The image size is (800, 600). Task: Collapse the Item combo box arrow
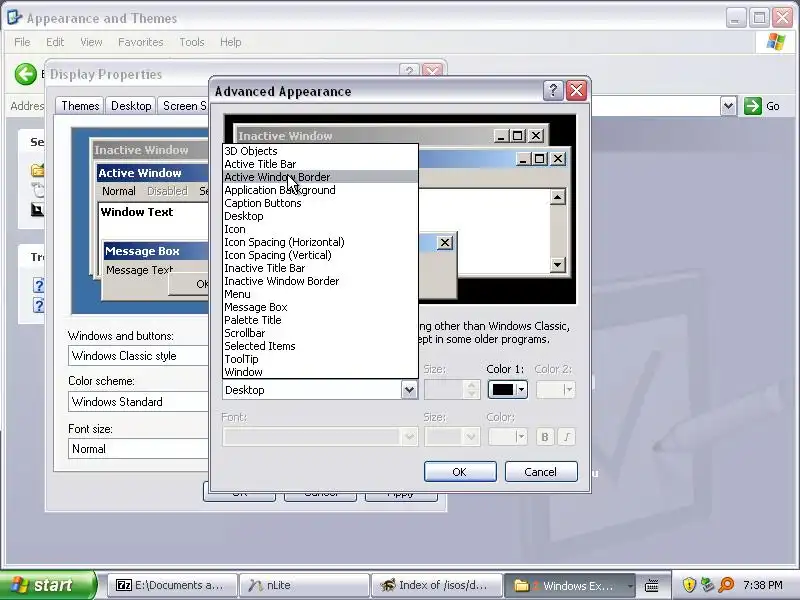coord(409,390)
